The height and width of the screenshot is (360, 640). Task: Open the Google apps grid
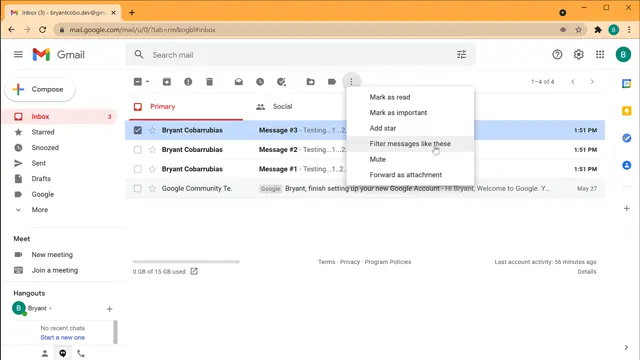[x=600, y=54]
